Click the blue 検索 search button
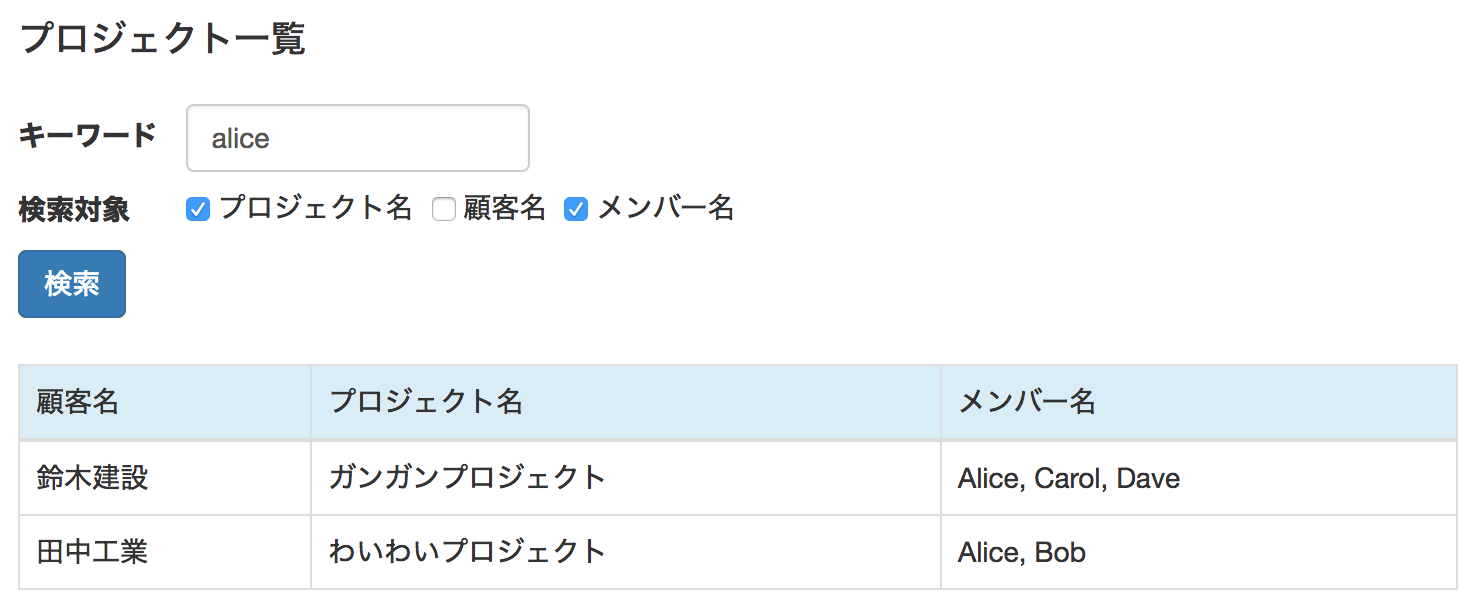The height and width of the screenshot is (610, 1482). pos(71,283)
